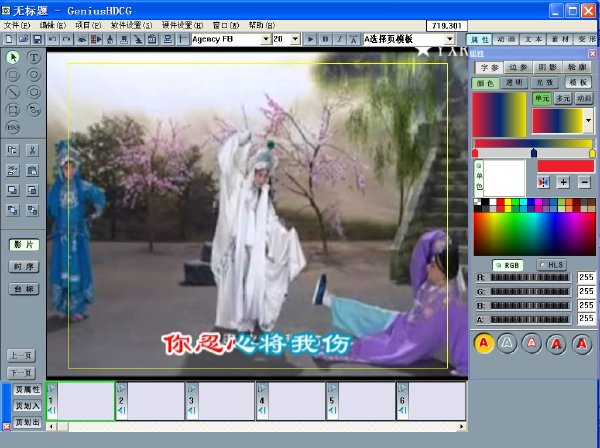Open the 窗口 (W) menu
The width and height of the screenshot is (600, 448).
(x=226, y=25)
